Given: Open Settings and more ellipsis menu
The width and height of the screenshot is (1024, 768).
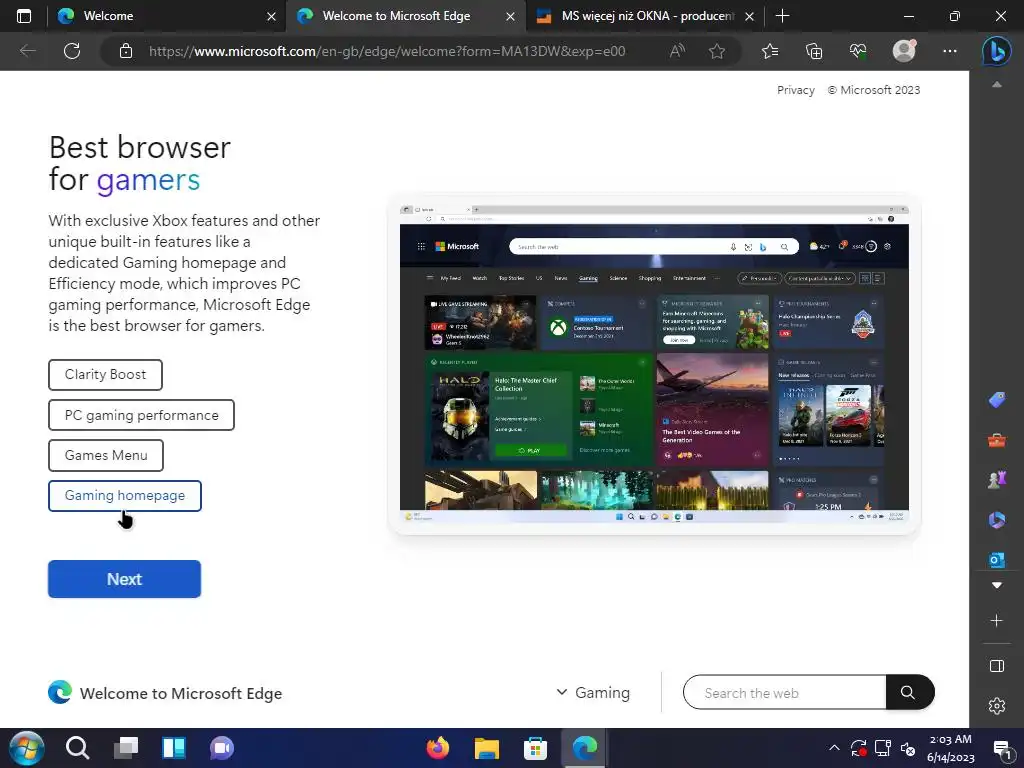Looking at the screenshot, I should tap(950, 51).
